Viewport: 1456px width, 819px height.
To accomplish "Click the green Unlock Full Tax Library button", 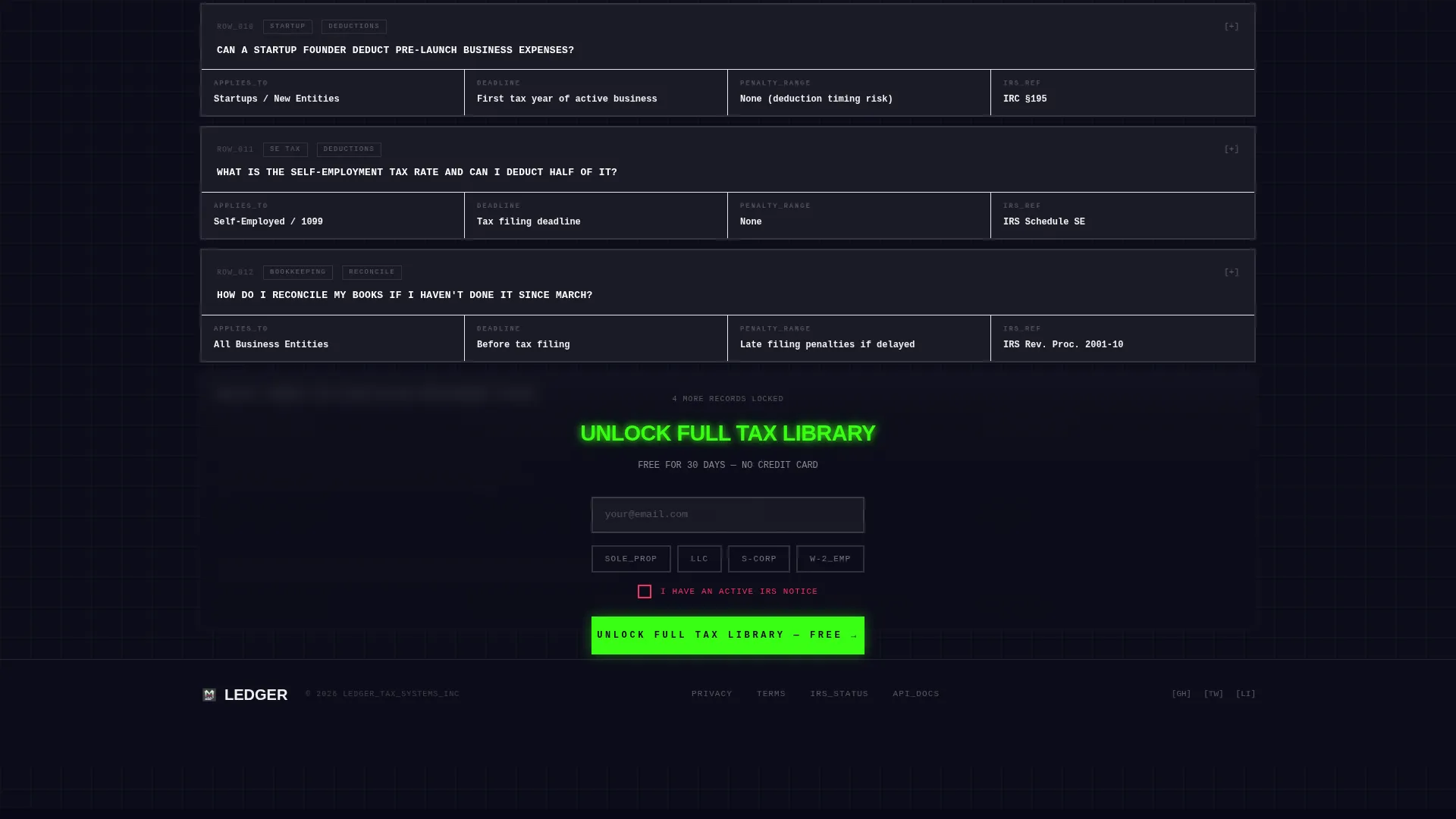I will [x=728, y=635].
